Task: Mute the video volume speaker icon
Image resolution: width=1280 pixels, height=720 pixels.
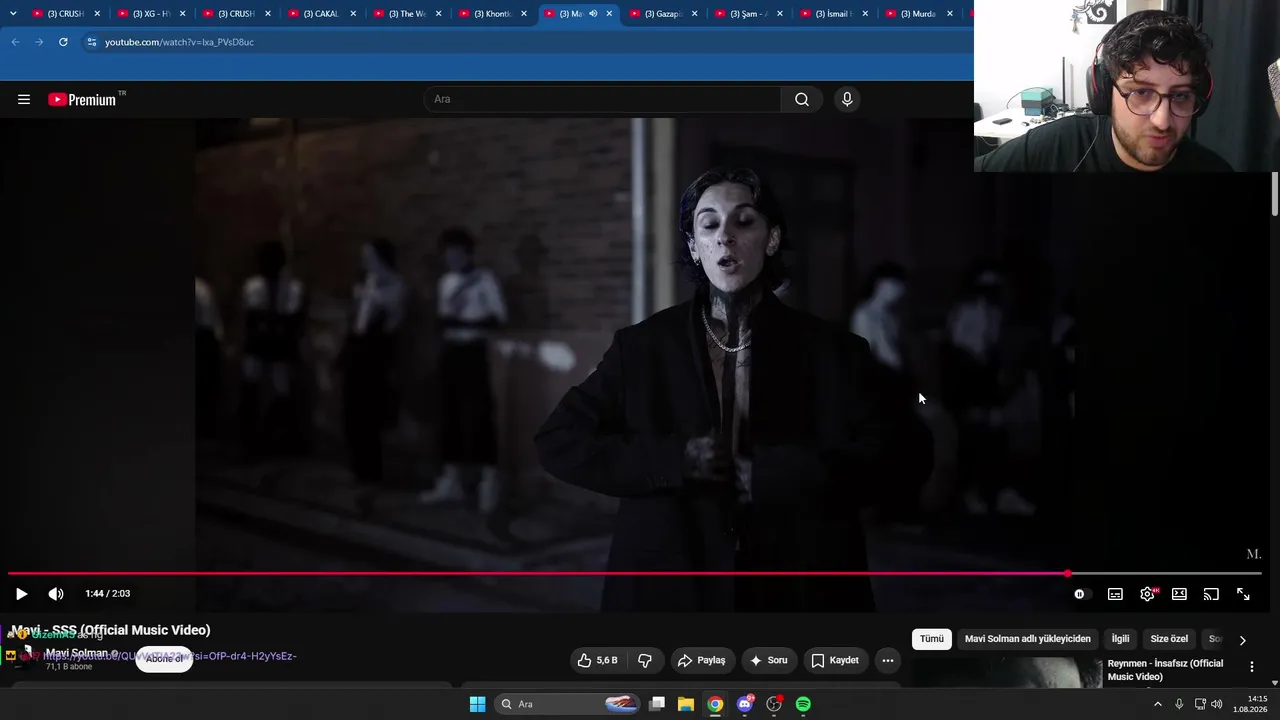Action: (x=56, y=594)
